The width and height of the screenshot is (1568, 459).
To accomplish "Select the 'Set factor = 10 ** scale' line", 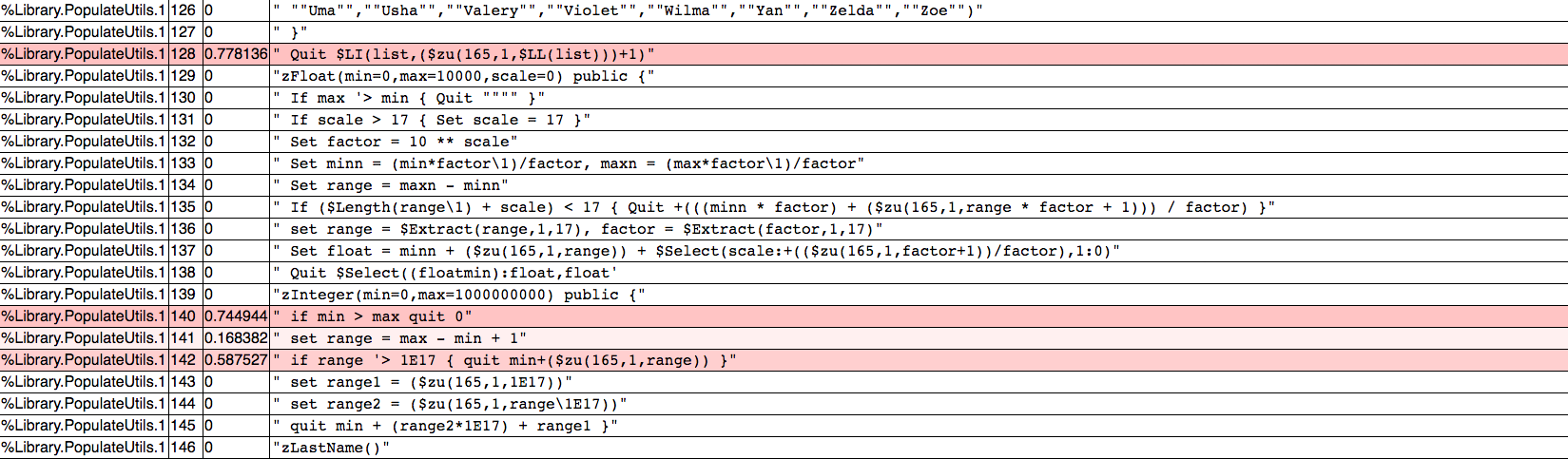I will 396,142.
